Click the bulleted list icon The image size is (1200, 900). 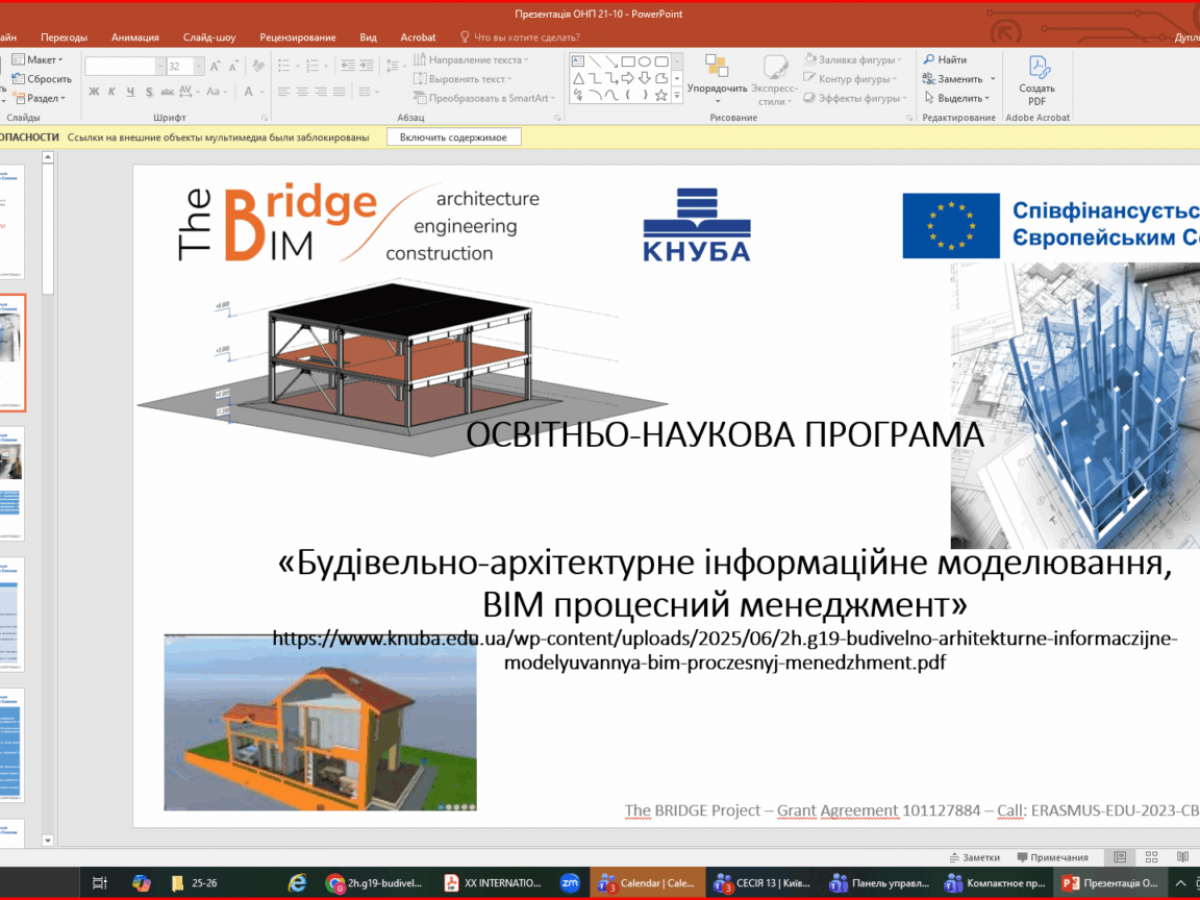(x=285, y=64)
